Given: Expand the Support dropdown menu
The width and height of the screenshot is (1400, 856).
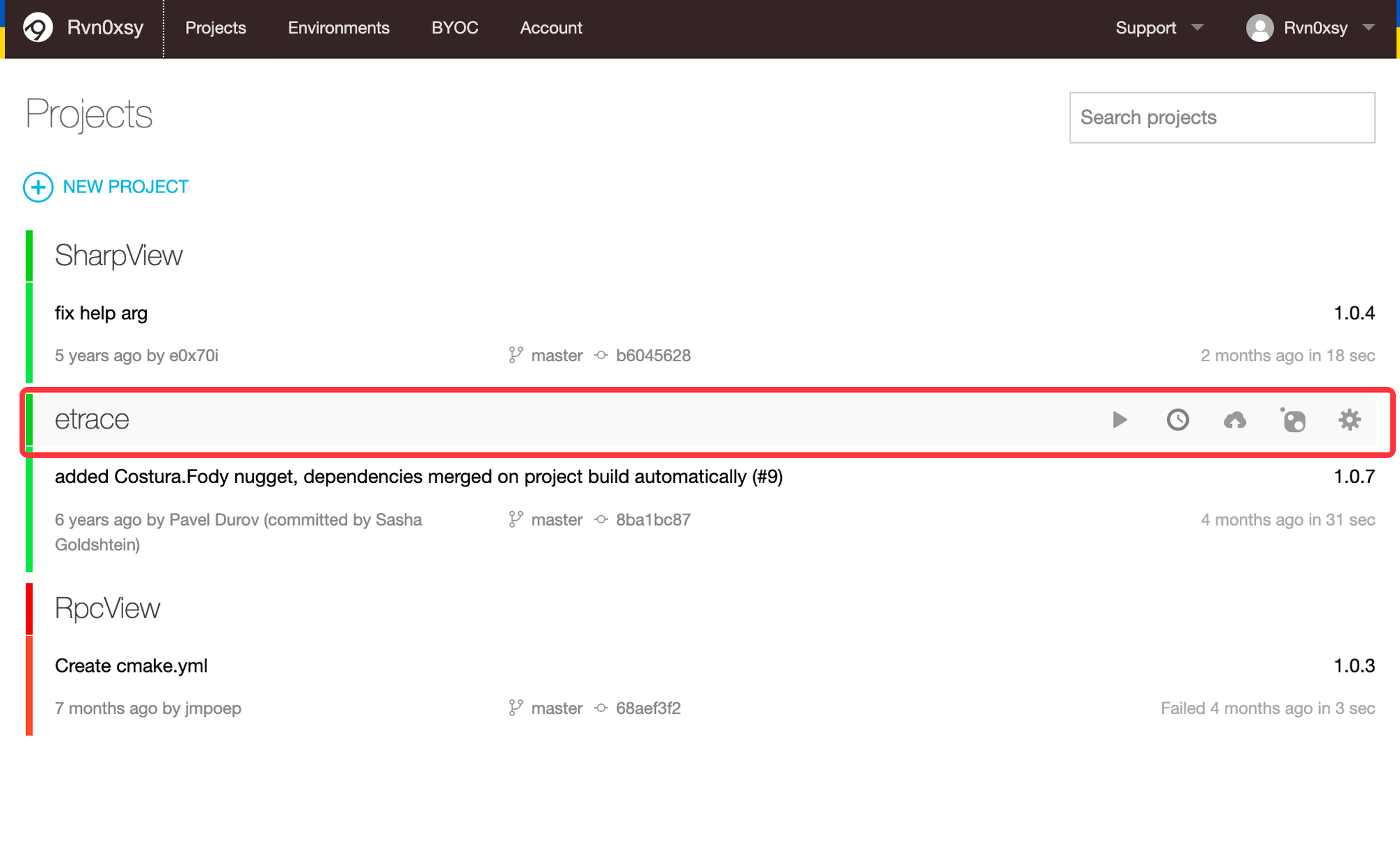Looking at the screenshot, I should (x=1158, y=28).
